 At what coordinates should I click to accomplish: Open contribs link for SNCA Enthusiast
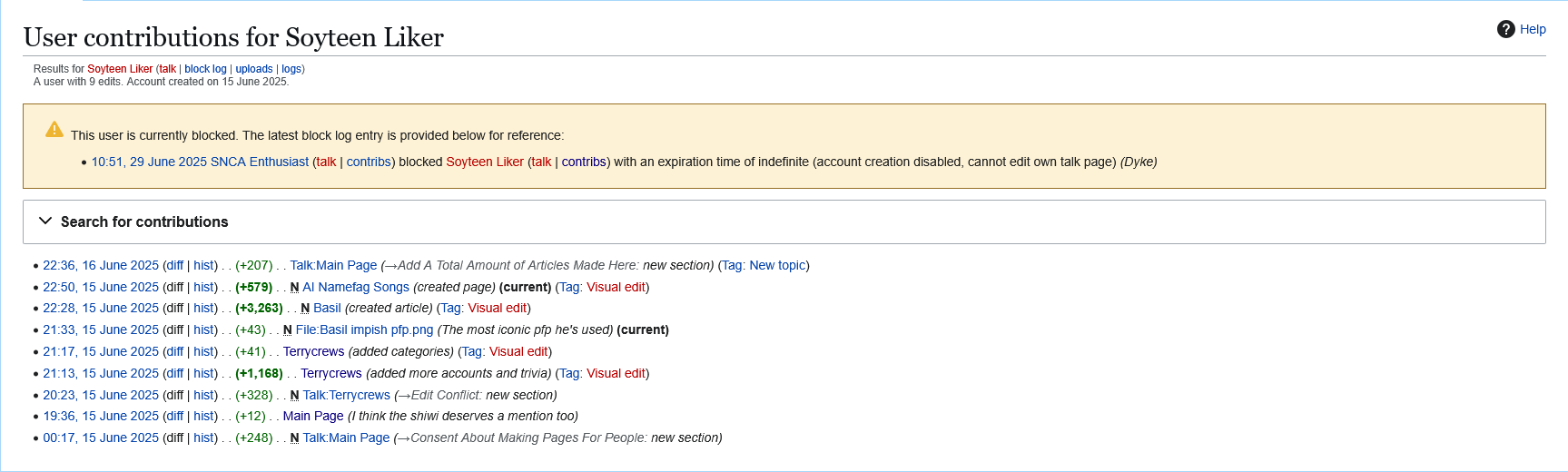[369, 162]
